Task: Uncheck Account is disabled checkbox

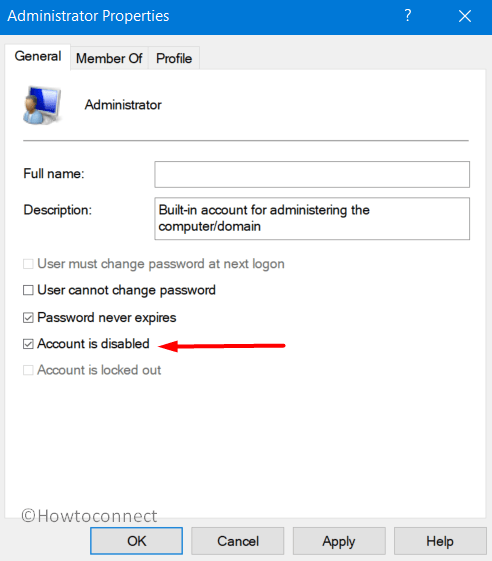Action: point(28,344)
